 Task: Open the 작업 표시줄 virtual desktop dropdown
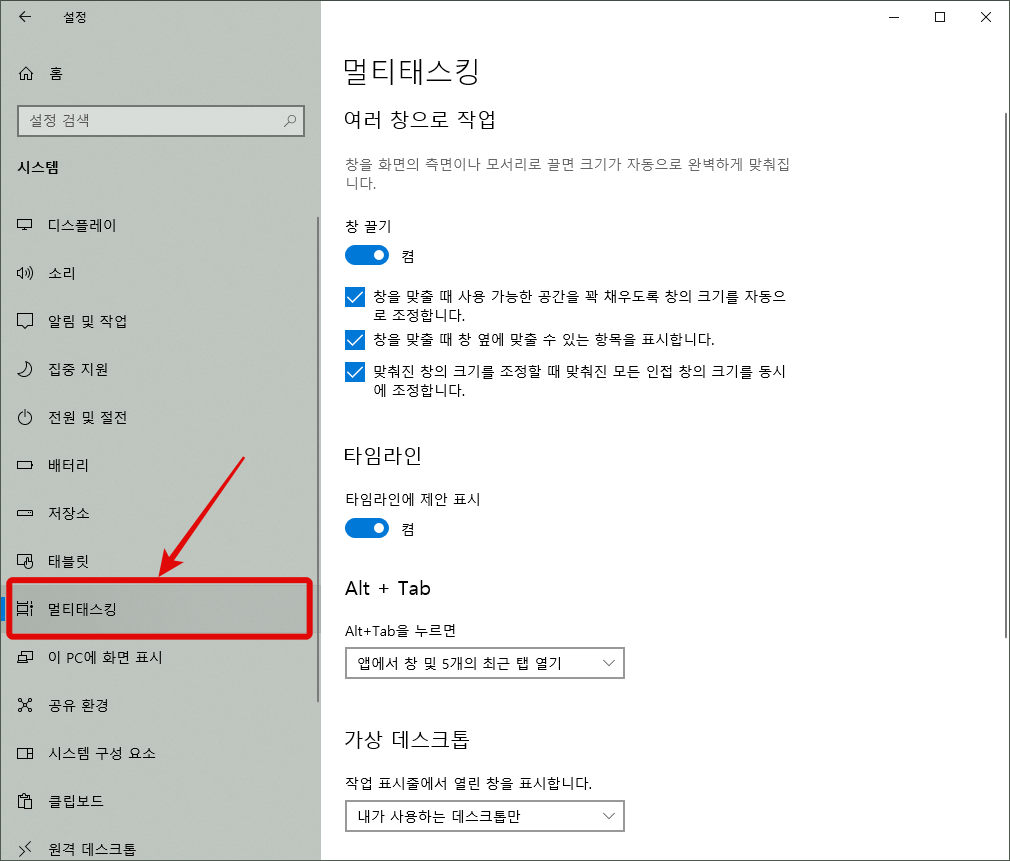(x=485, y=816)
